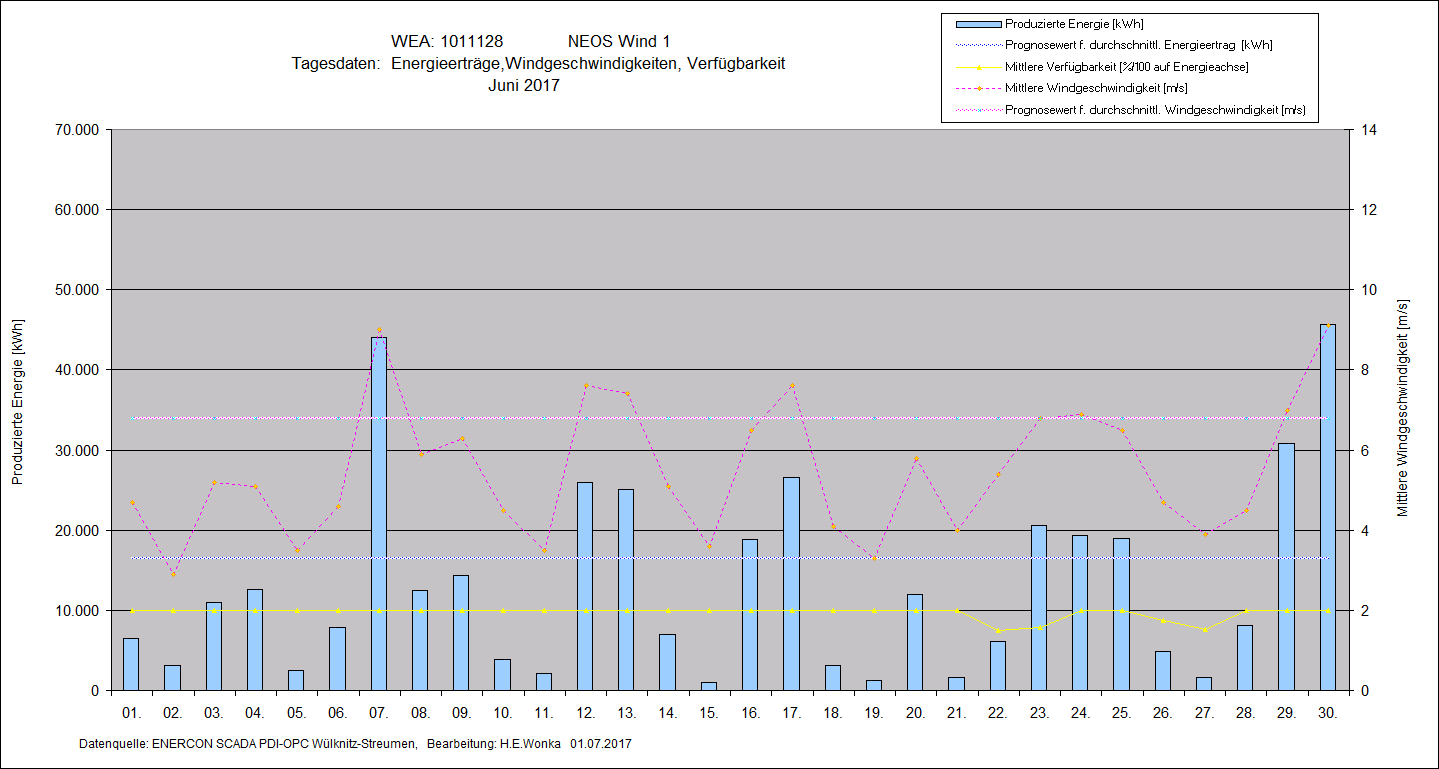Screen dimensions: 1439x769
Task: Click the x-axis day label '27.'
Action: pyautogui.click(x=1204, y=713)
